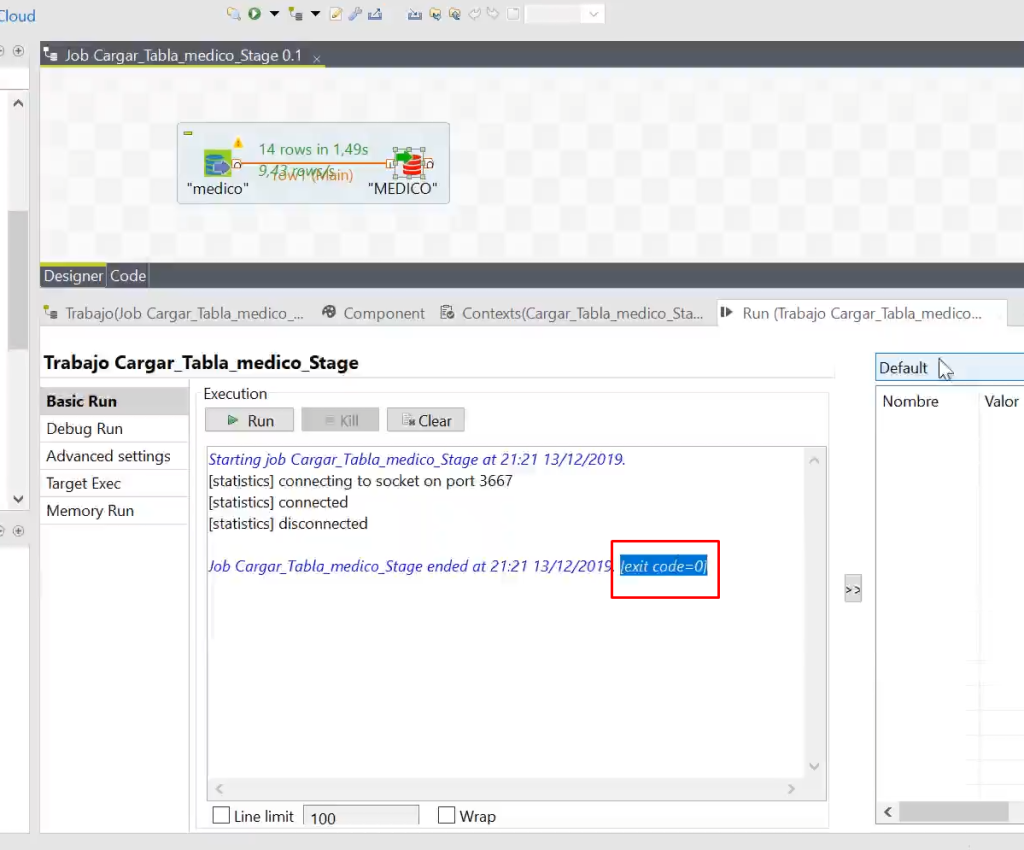
Task: Select Advanced settings in the side list
Action: 114,456
